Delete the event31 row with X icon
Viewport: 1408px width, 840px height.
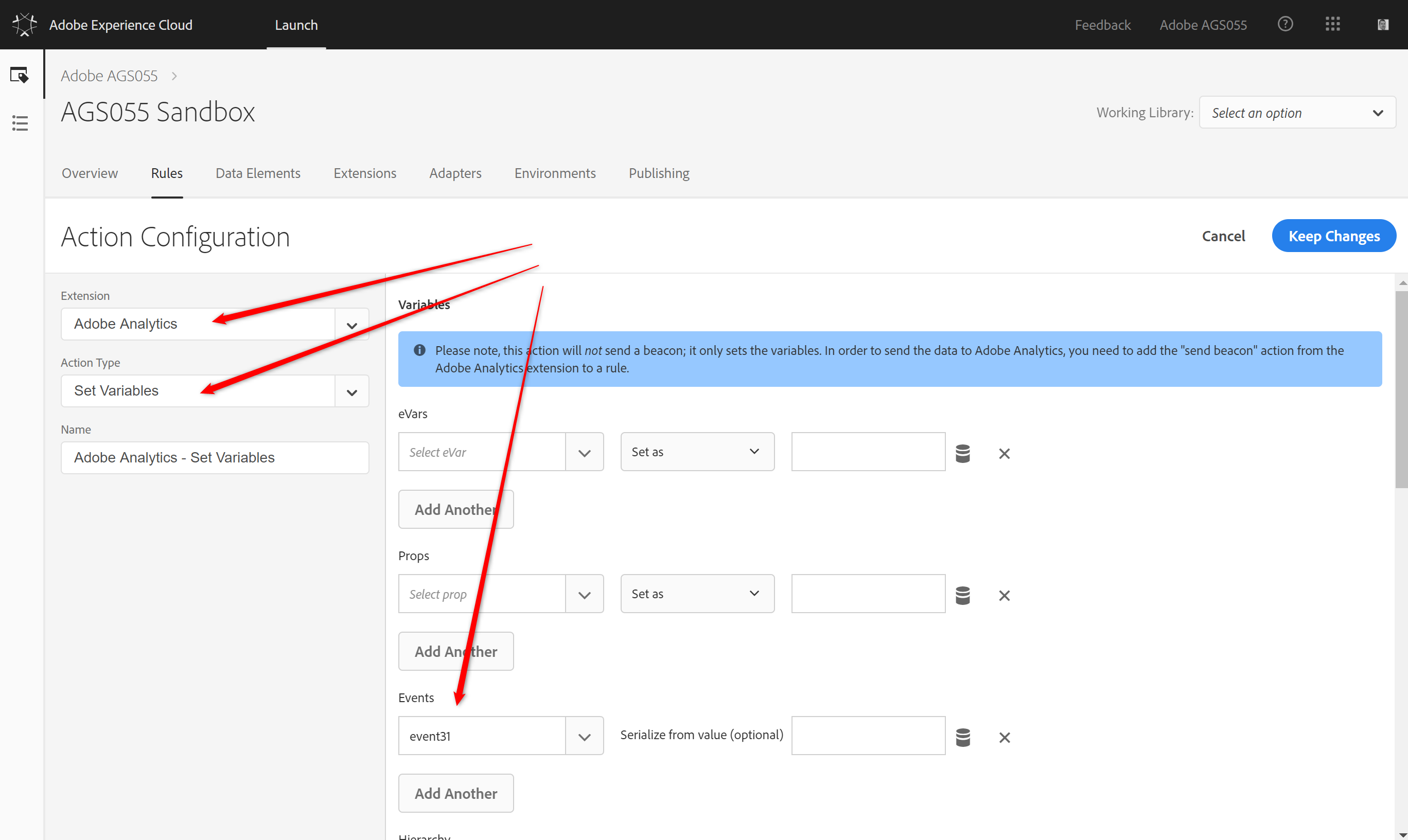point(1005,738)
